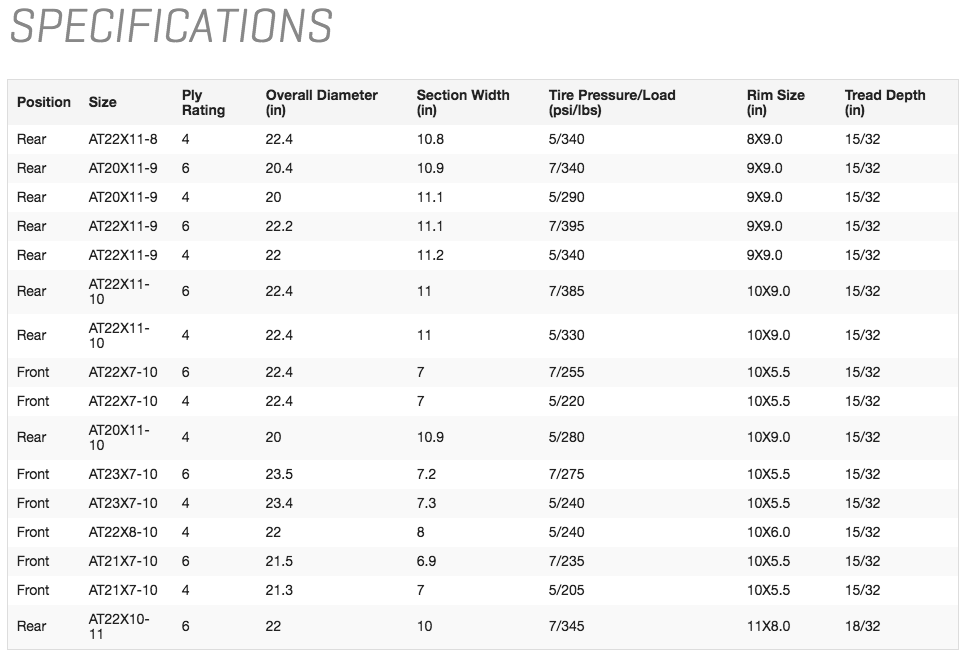965x655 pixels.
Task: Click the Tread Depth column header
Action: (x=885, y=102)
